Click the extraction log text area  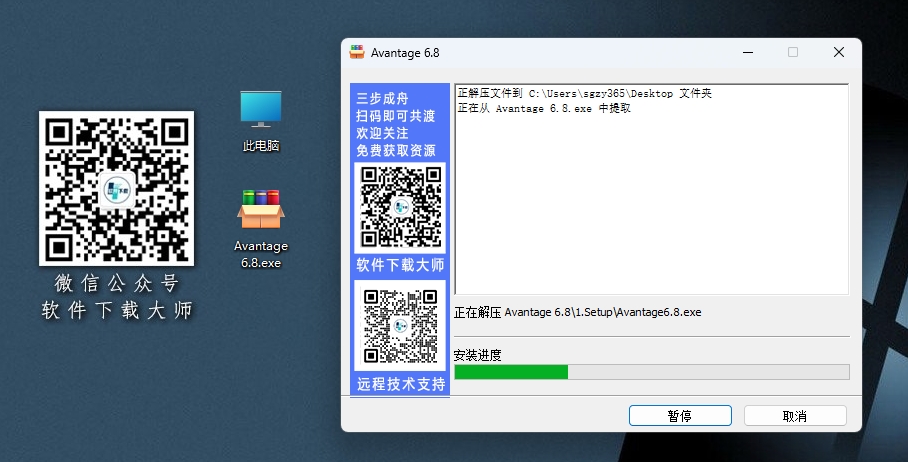click(x=651, y=189)
